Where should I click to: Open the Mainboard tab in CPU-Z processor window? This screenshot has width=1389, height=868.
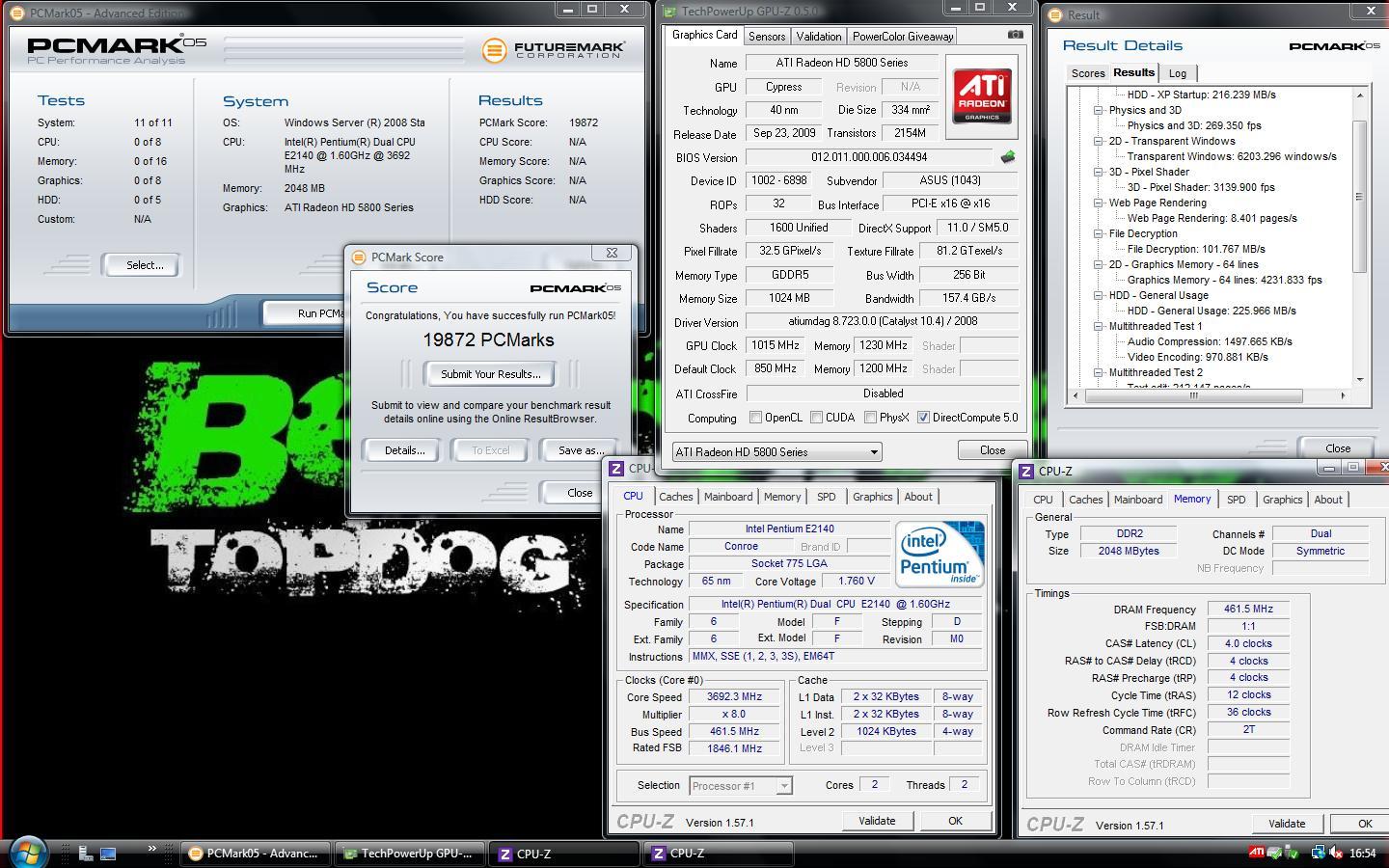727,497
